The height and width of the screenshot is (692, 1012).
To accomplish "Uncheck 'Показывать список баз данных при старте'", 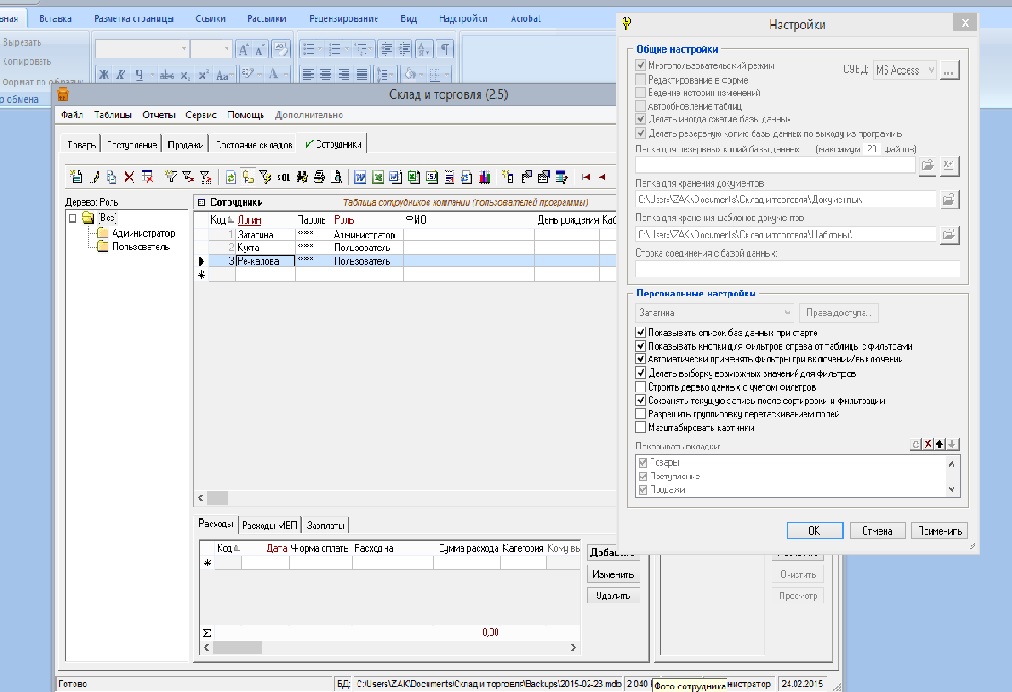I will point(641,332).
